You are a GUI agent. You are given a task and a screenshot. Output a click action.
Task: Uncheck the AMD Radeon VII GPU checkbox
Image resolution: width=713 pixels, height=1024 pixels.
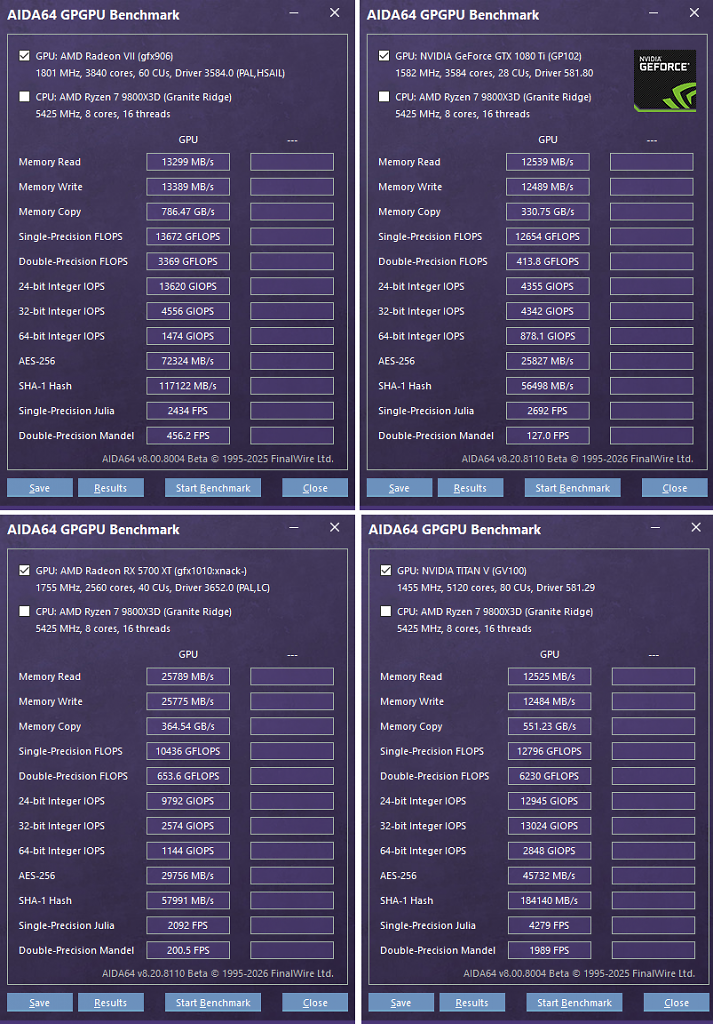pyautogui.click(x=25, y=56)
